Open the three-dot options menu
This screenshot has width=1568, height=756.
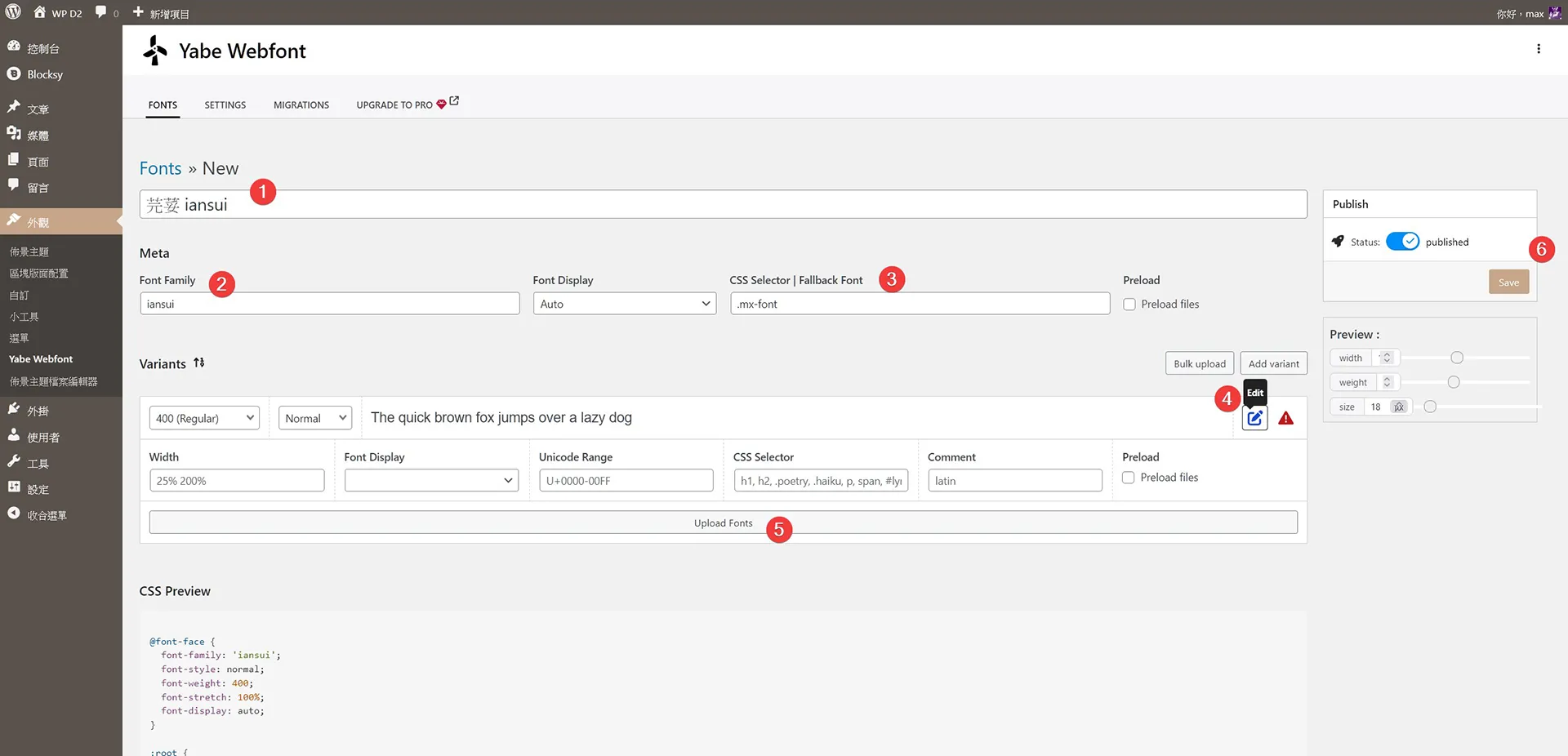(1539, 49)
